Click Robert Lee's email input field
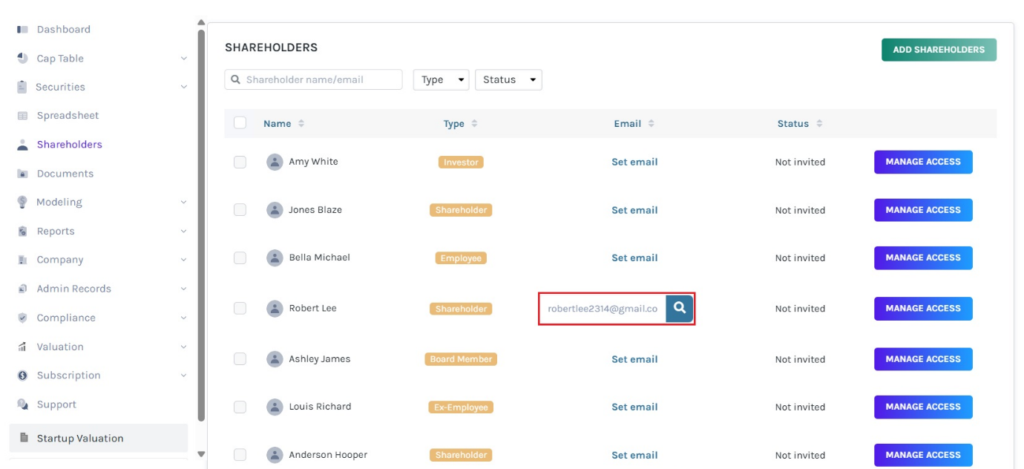This screenshot has height=469, width=1024. (603, 308)
